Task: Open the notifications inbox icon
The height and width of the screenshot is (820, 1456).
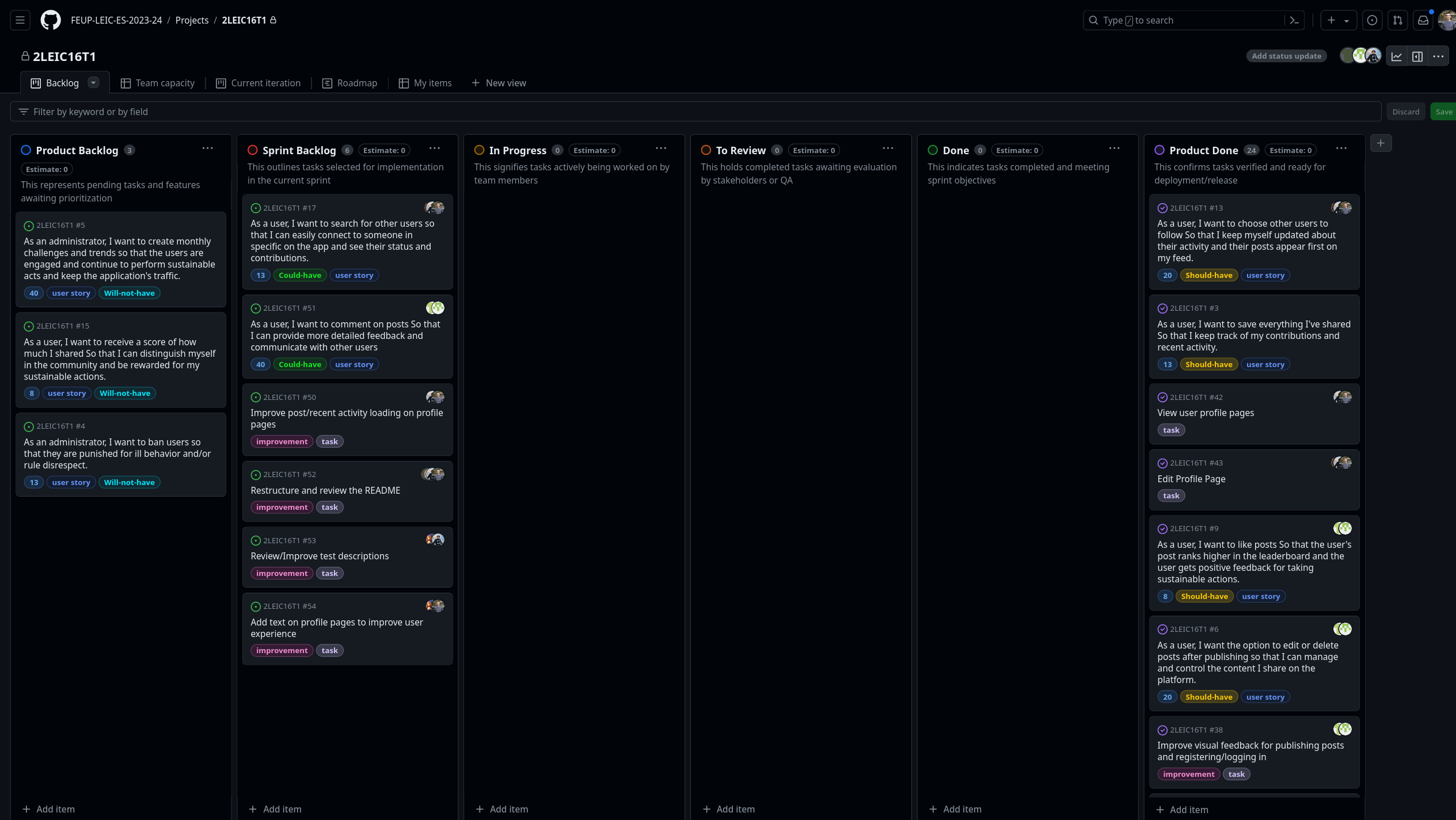Action: point(1423,20)
